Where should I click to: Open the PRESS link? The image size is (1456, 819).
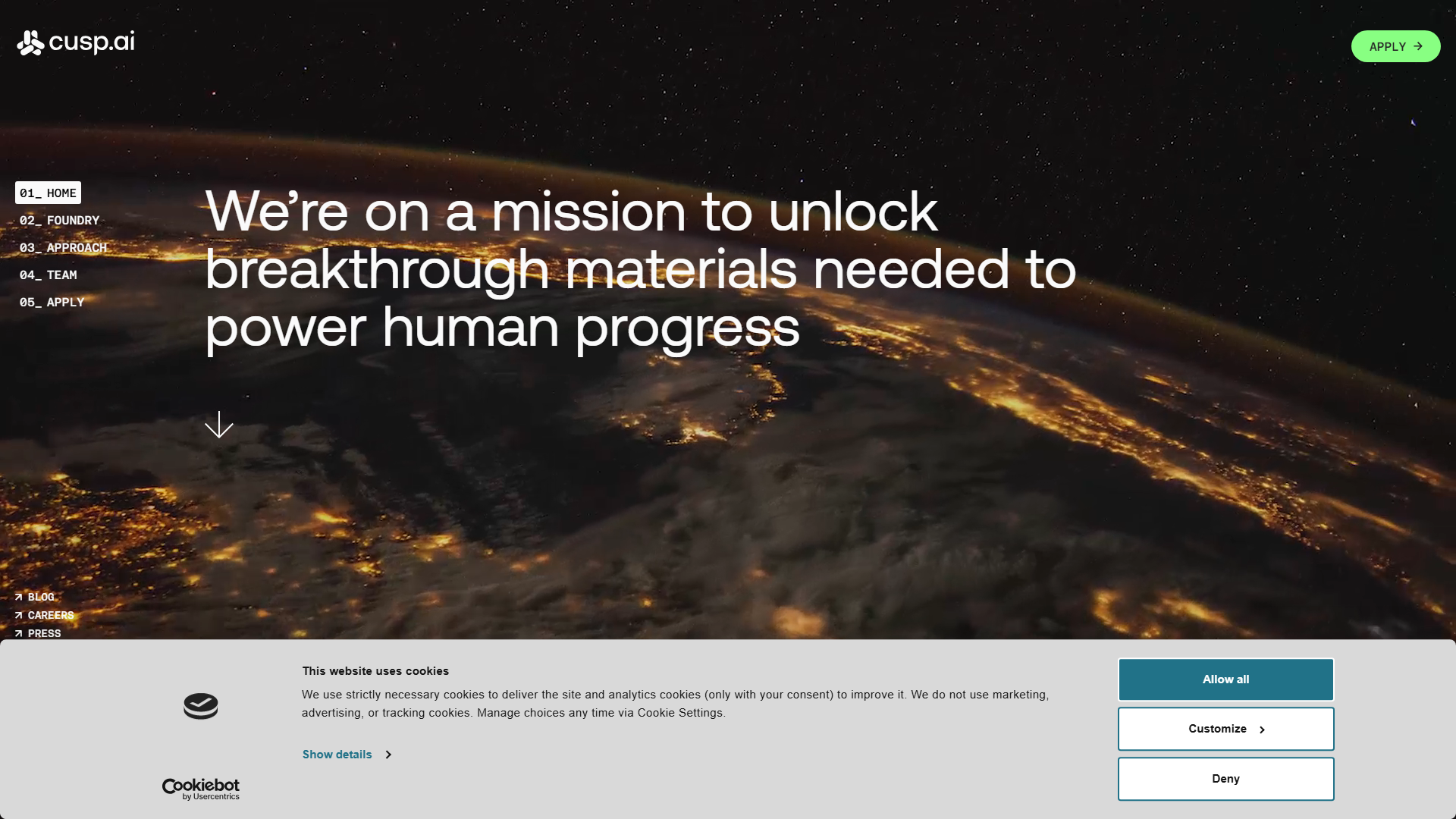(38, 633)
